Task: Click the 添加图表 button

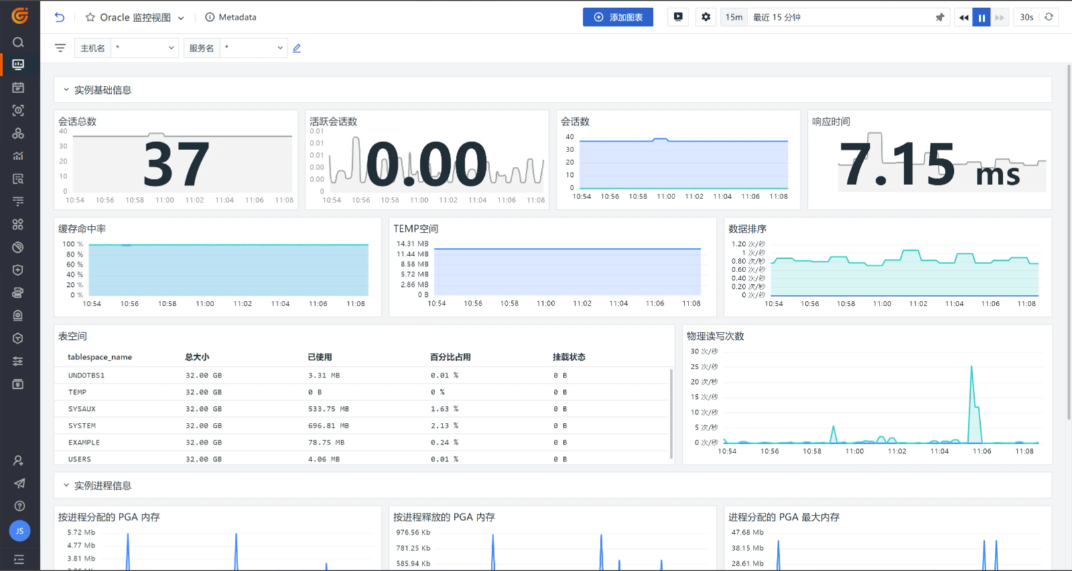Action: (x=618, y=17)
